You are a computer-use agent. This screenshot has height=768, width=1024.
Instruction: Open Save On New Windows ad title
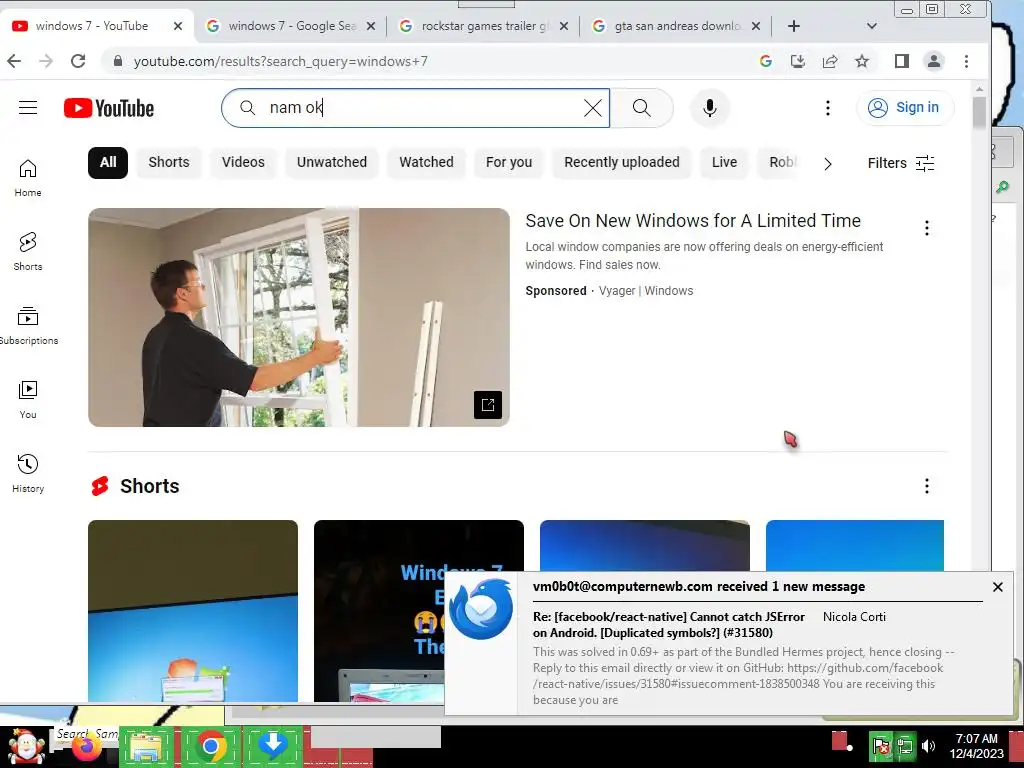[693, 221]
